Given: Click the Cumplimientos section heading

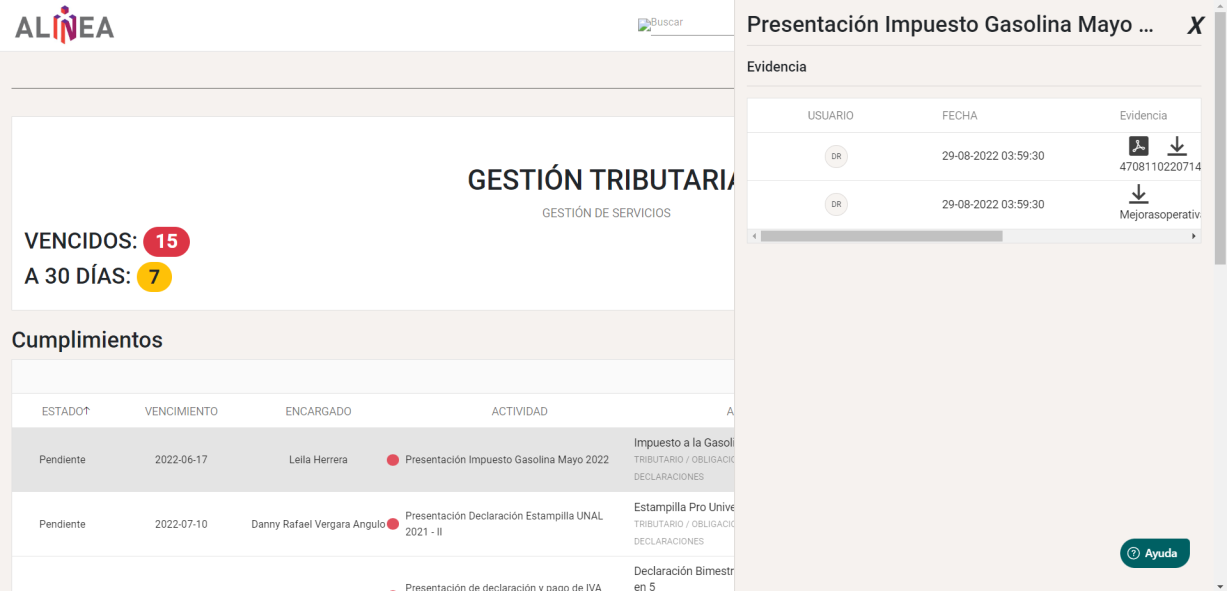Looking at the screenshot, I should pyautogui.click(x=87, y=340).
